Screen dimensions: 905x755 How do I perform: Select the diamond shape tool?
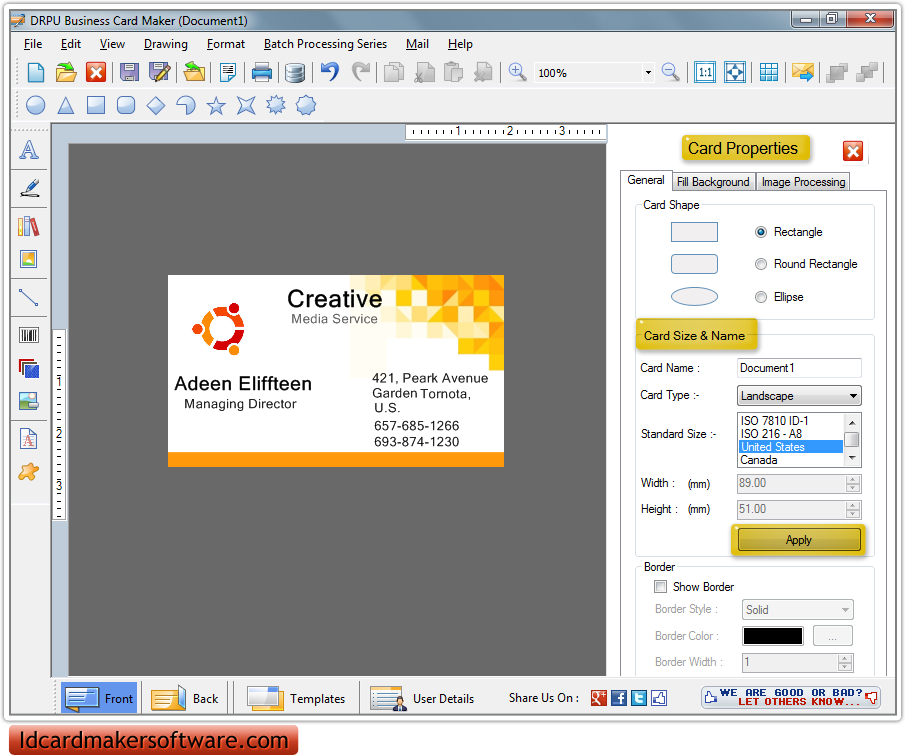point(156,105)
